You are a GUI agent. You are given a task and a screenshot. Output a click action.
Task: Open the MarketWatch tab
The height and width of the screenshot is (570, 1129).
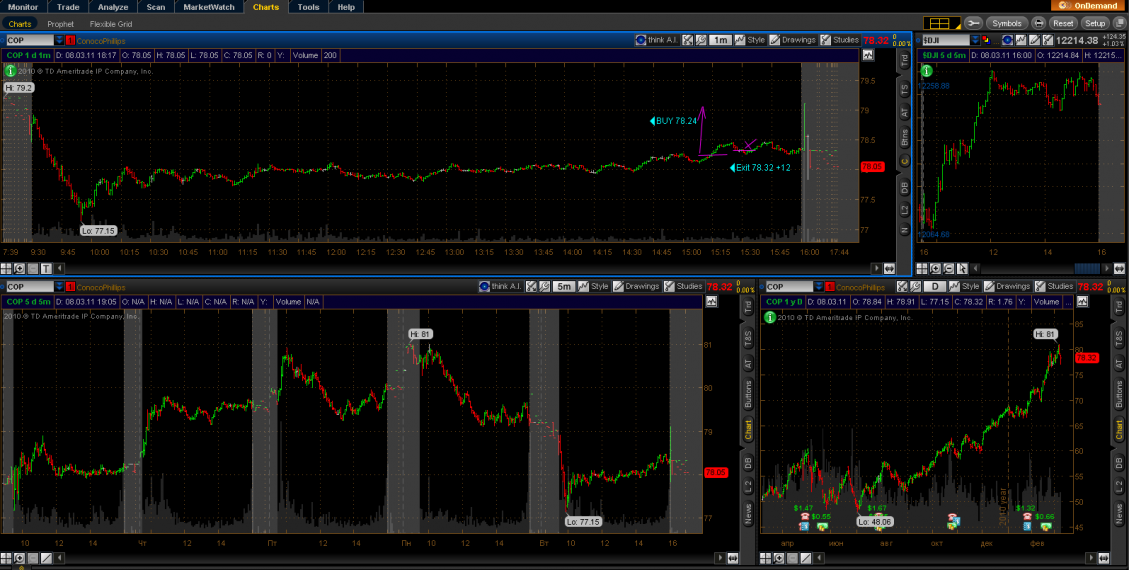click(209, 6)
